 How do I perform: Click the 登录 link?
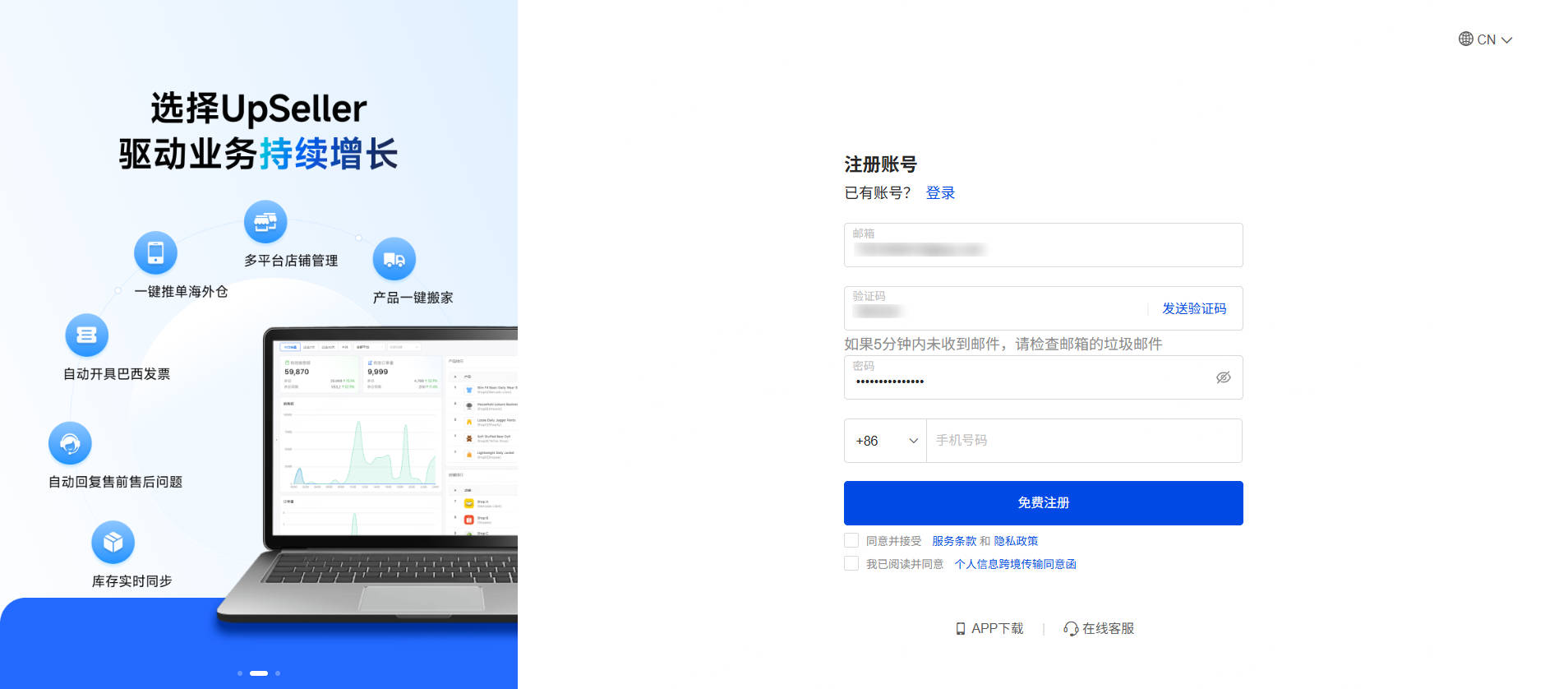click(x=940, y=193)
